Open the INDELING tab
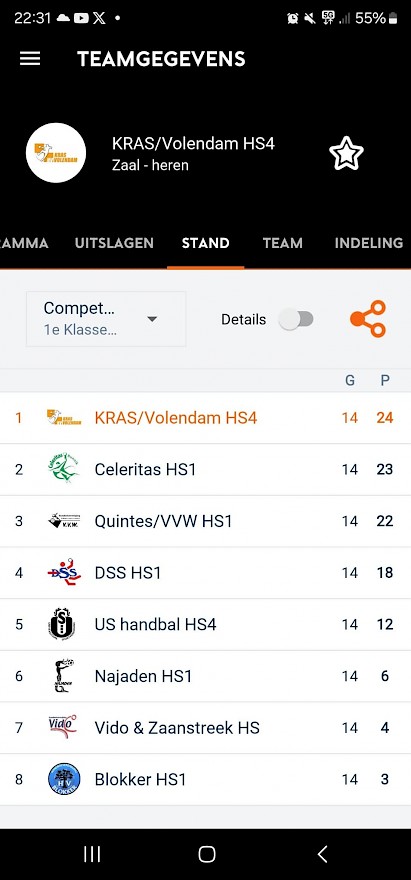This screenshot has height=880, width=411. [x=369, y=243]
